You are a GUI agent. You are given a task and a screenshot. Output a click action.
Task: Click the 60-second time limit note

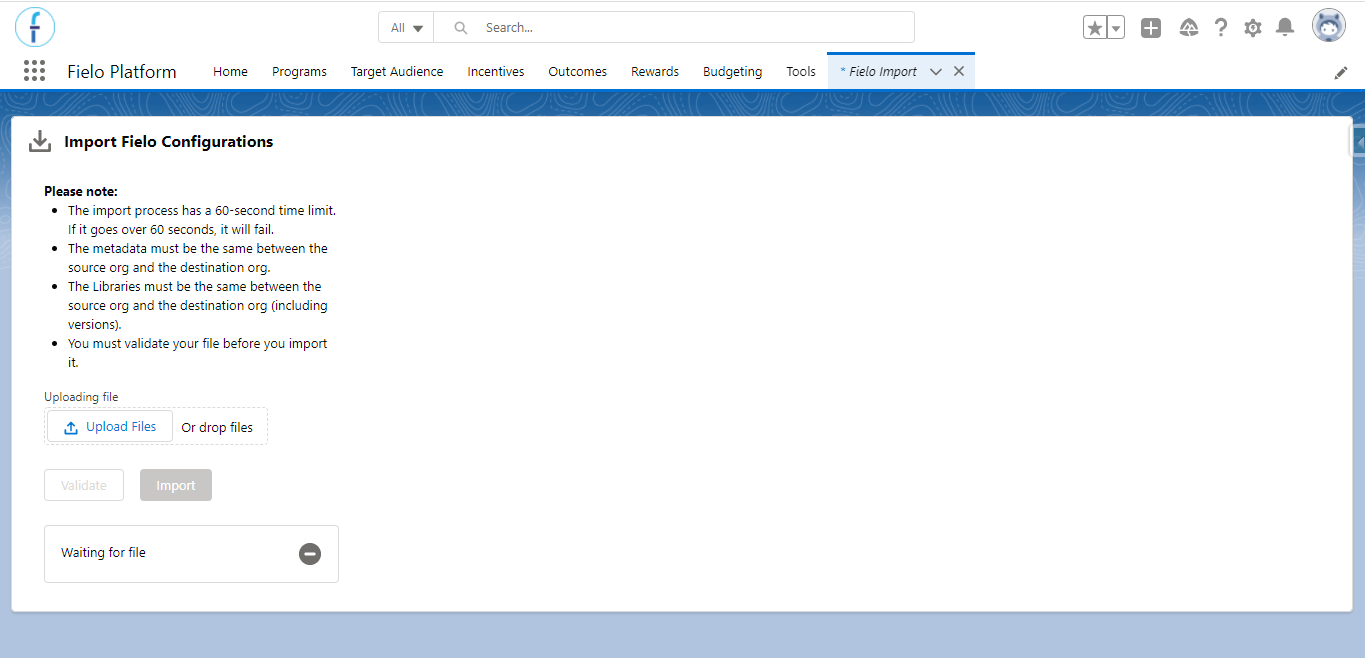[202, 220]
